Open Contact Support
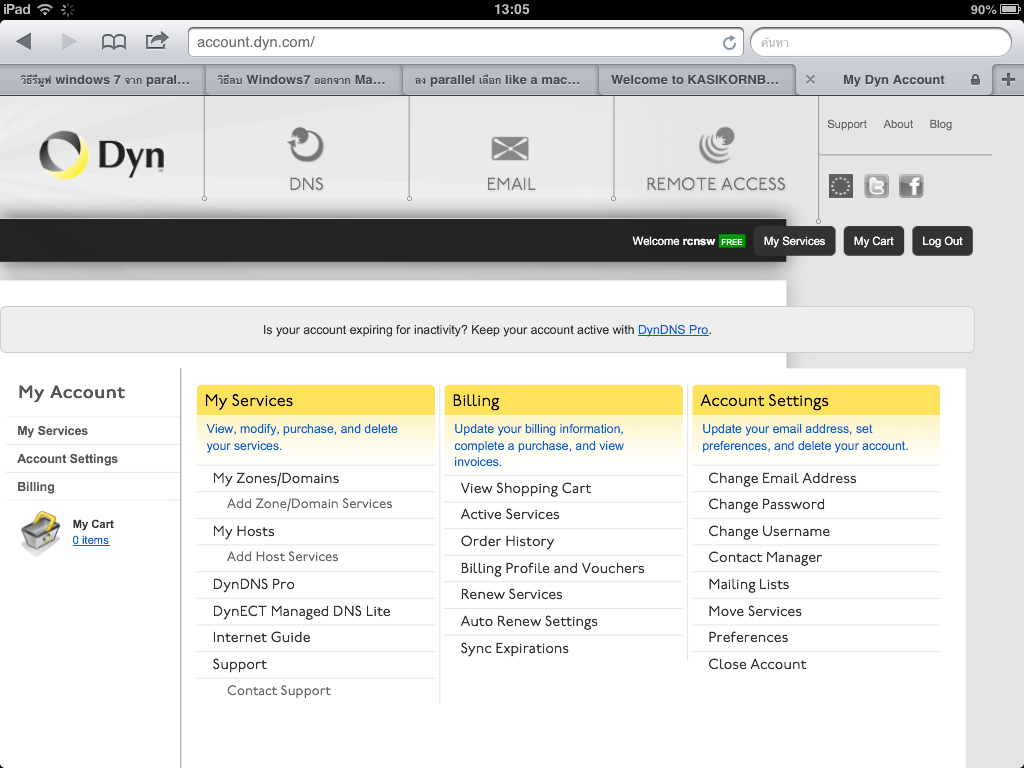1024x768 pixels. (x=279, y=690)
